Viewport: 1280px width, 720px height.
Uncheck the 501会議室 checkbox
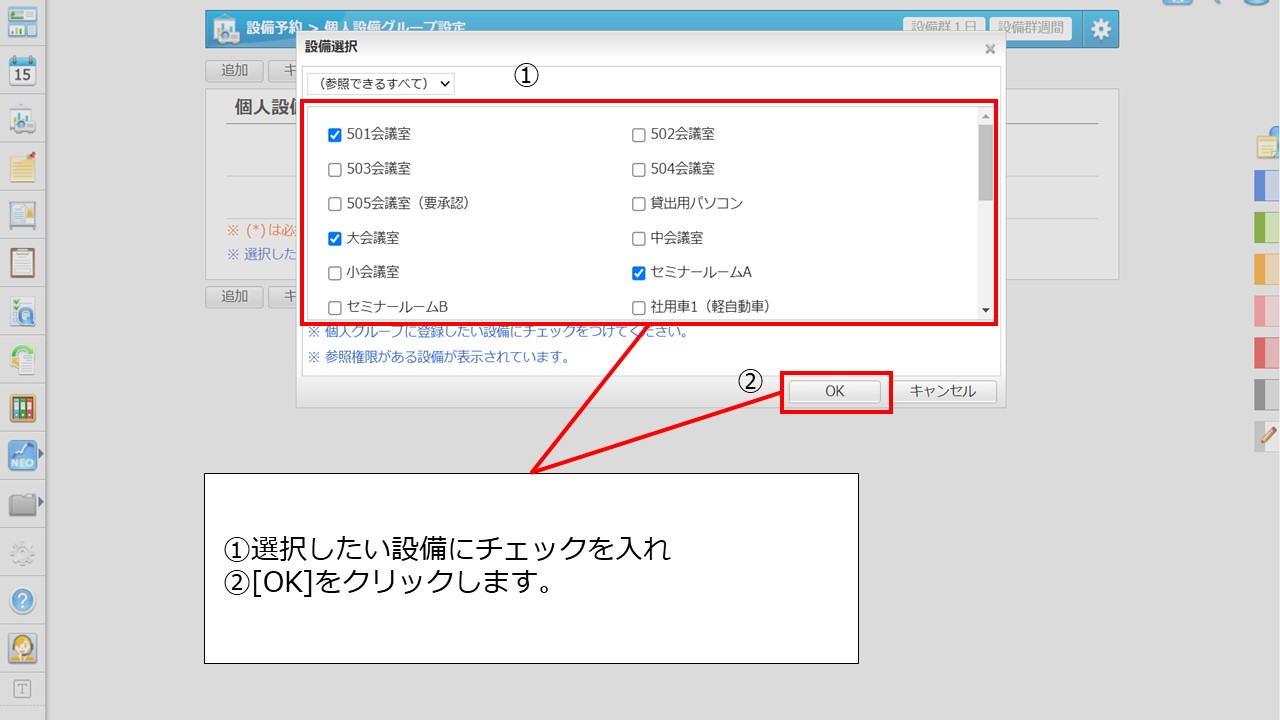(x=335, y=135)
